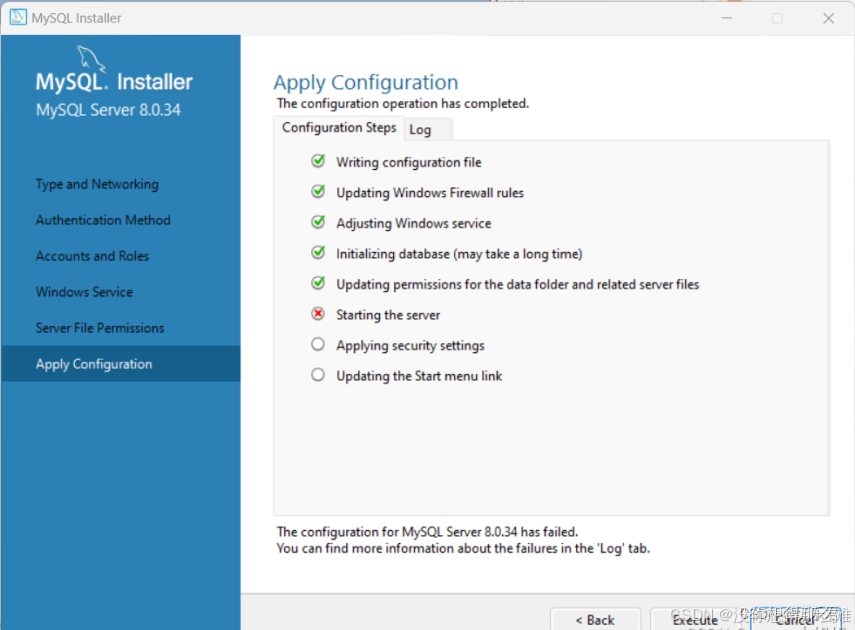Click green check next to Writing configuration file
Image resolution: width=855 pixels, height=630 pixels.
(x=318, y=161)
